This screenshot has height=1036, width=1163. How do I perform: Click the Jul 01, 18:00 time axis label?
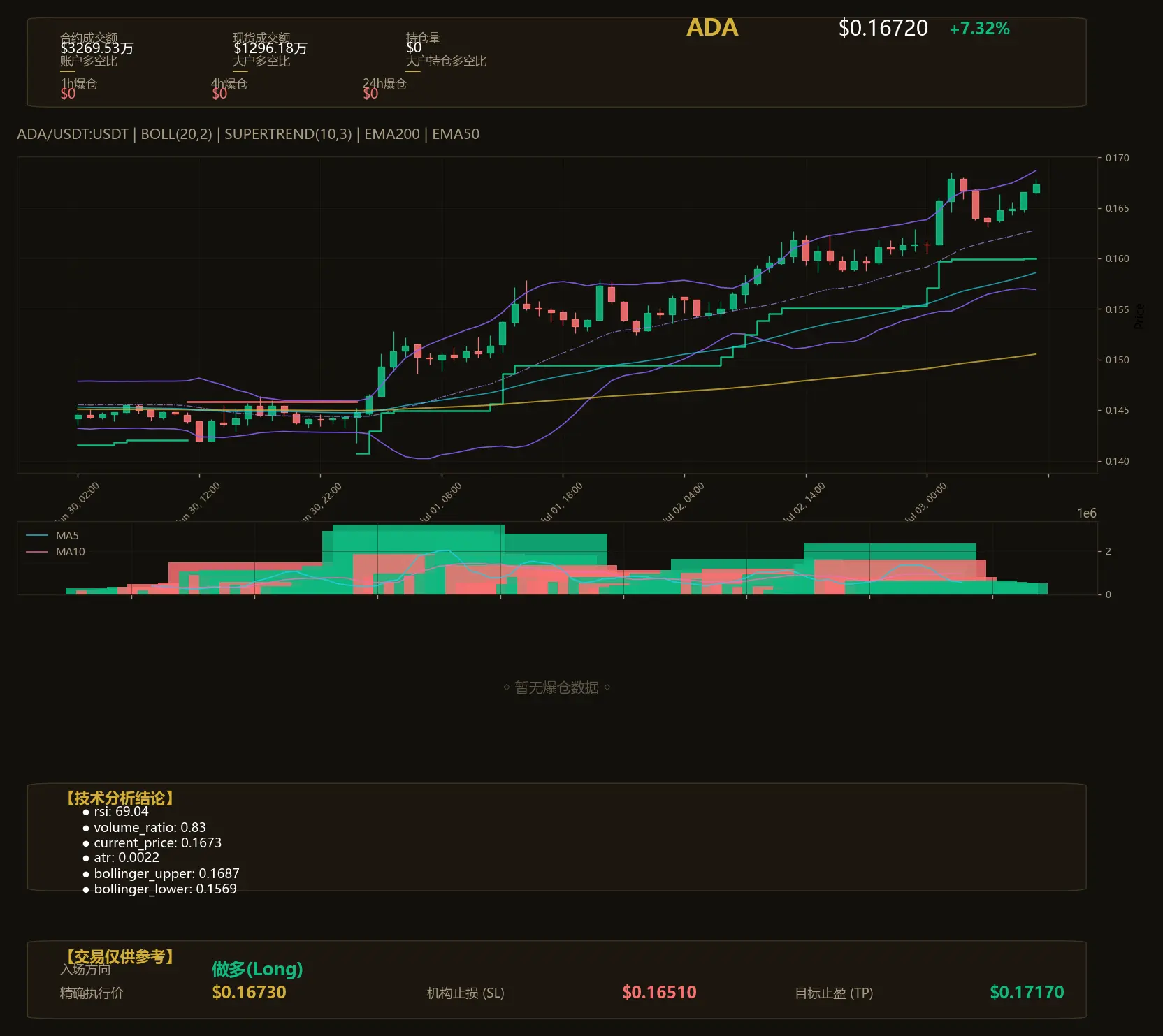(562, 502)
